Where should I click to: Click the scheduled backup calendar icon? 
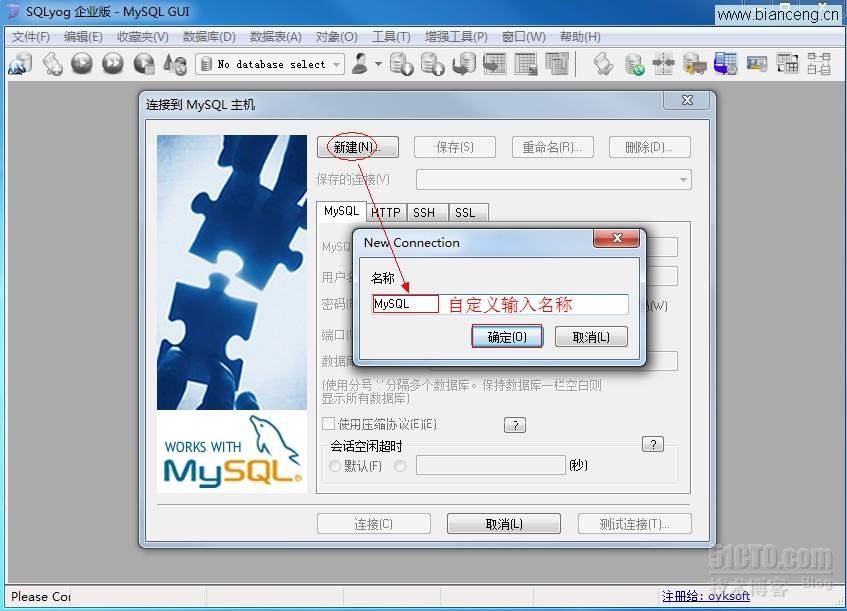tap(725, 64)
